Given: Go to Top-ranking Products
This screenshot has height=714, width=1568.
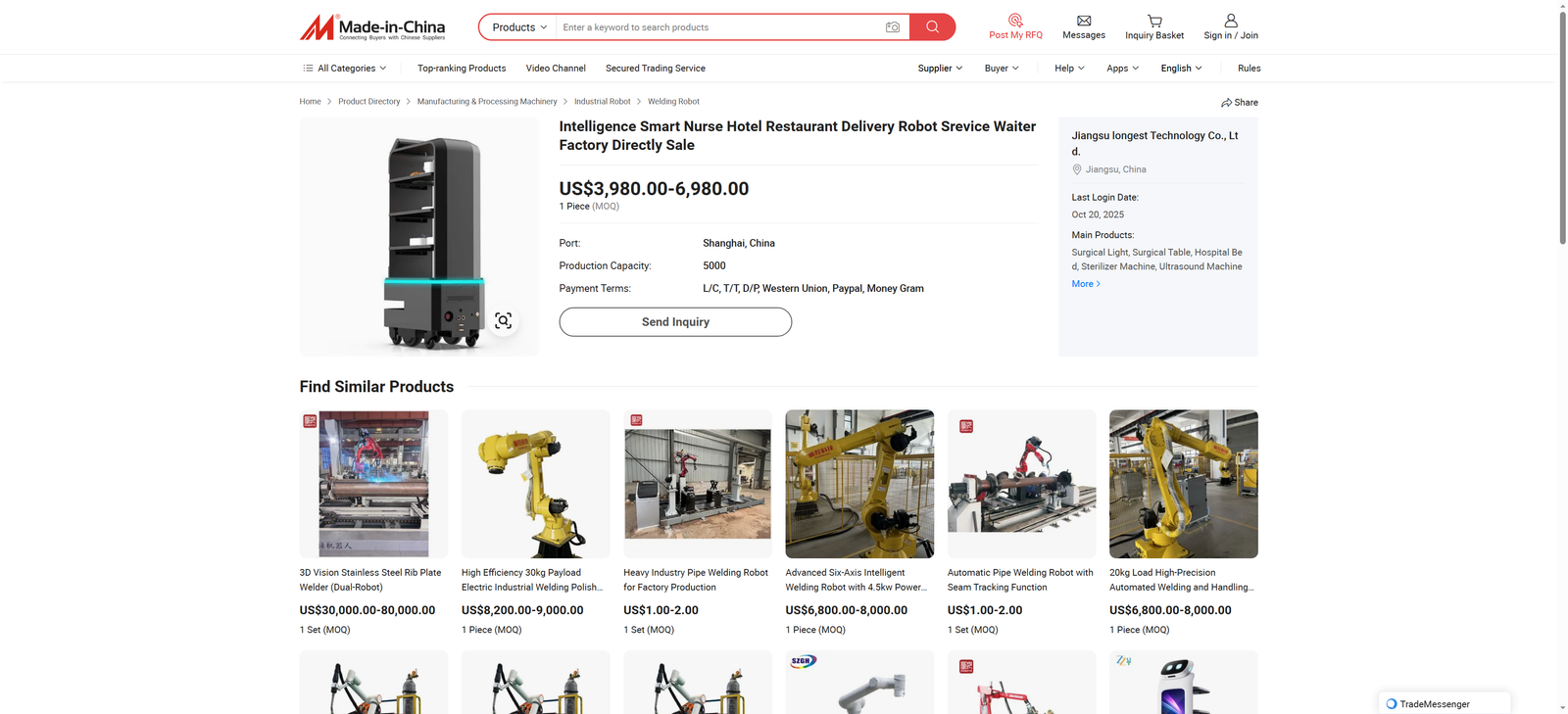Looking at the screenshot, I should pos(462,69).
